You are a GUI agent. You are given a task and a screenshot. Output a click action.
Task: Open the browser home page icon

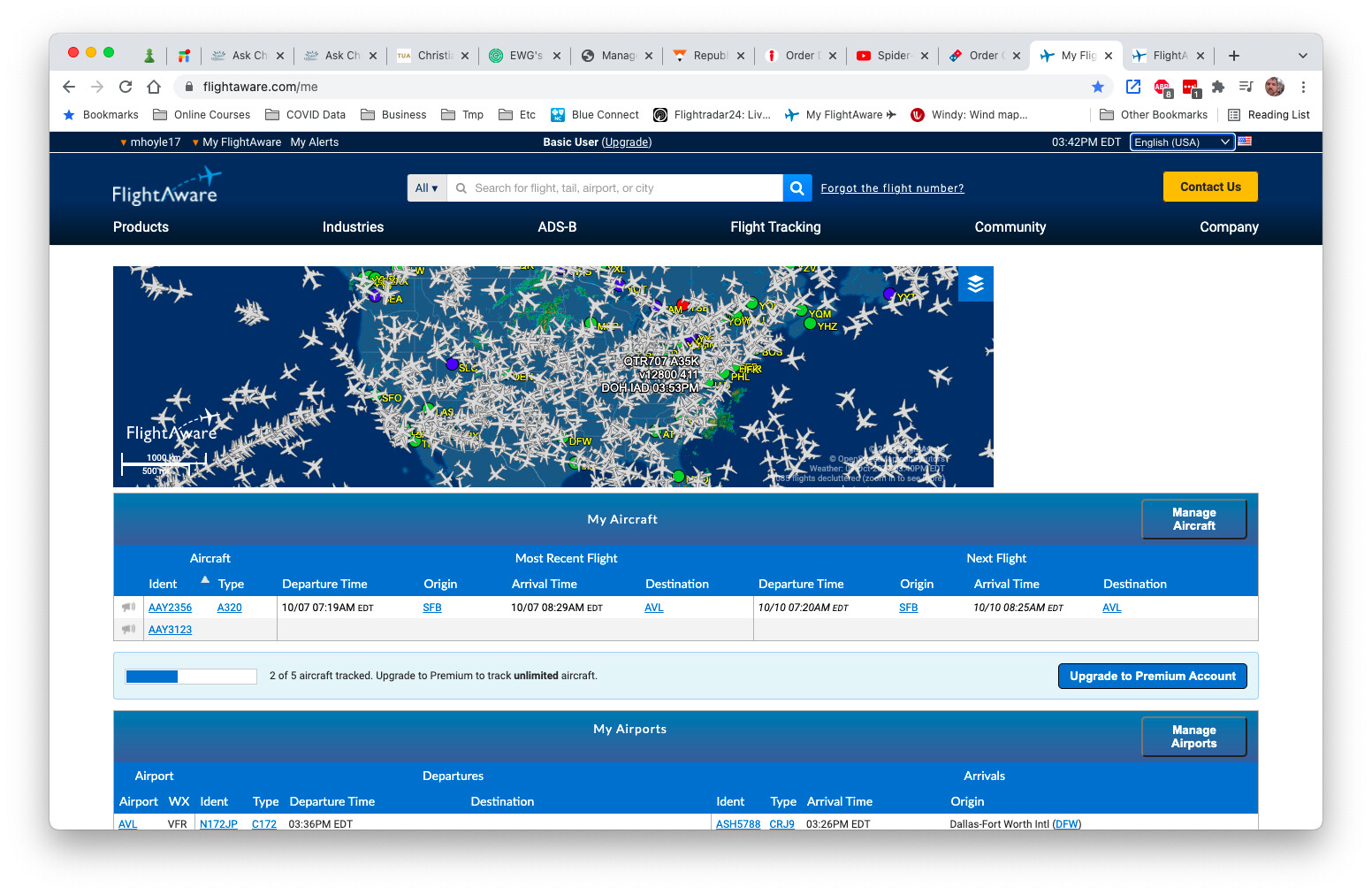coord(154,87)
